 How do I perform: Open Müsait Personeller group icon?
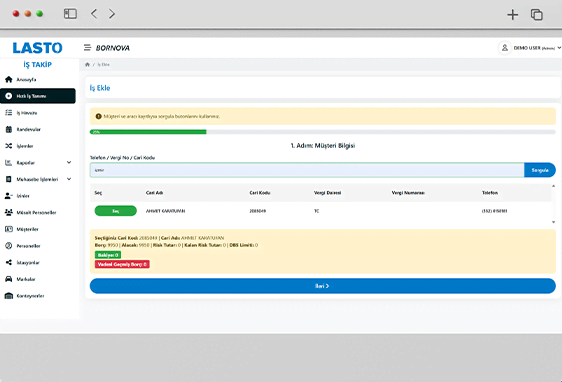(9, 212)
